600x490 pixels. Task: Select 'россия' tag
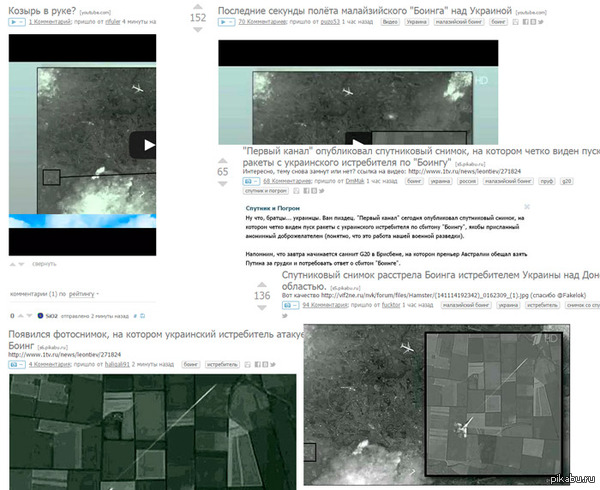coord(468,181)
